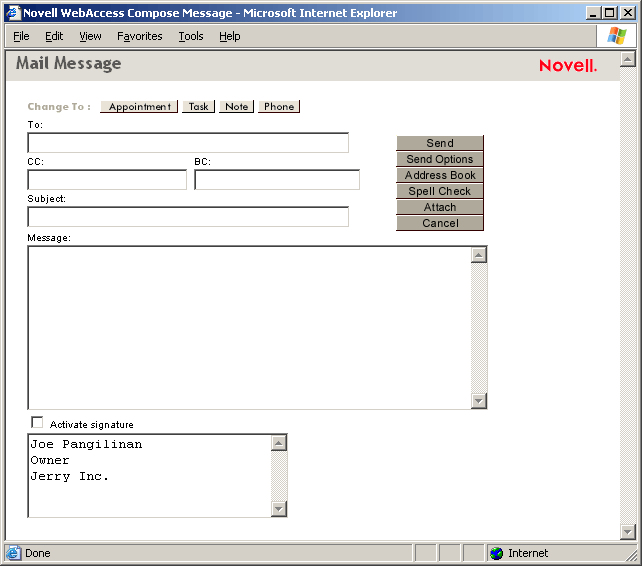Screen dimensions: 642x566
Task: Close the Internet Explorer window
Action: click(x=628, y=13)
